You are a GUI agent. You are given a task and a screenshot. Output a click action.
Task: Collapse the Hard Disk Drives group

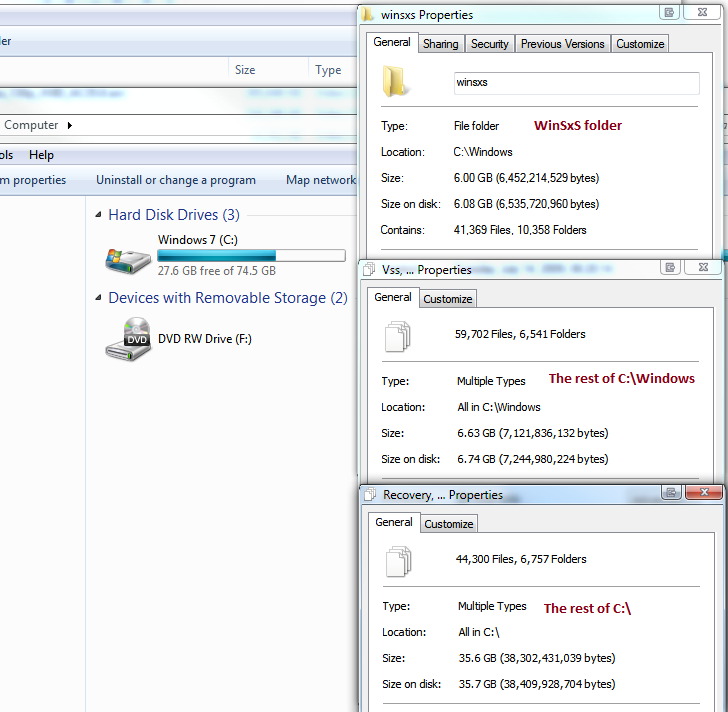point(98,215)
